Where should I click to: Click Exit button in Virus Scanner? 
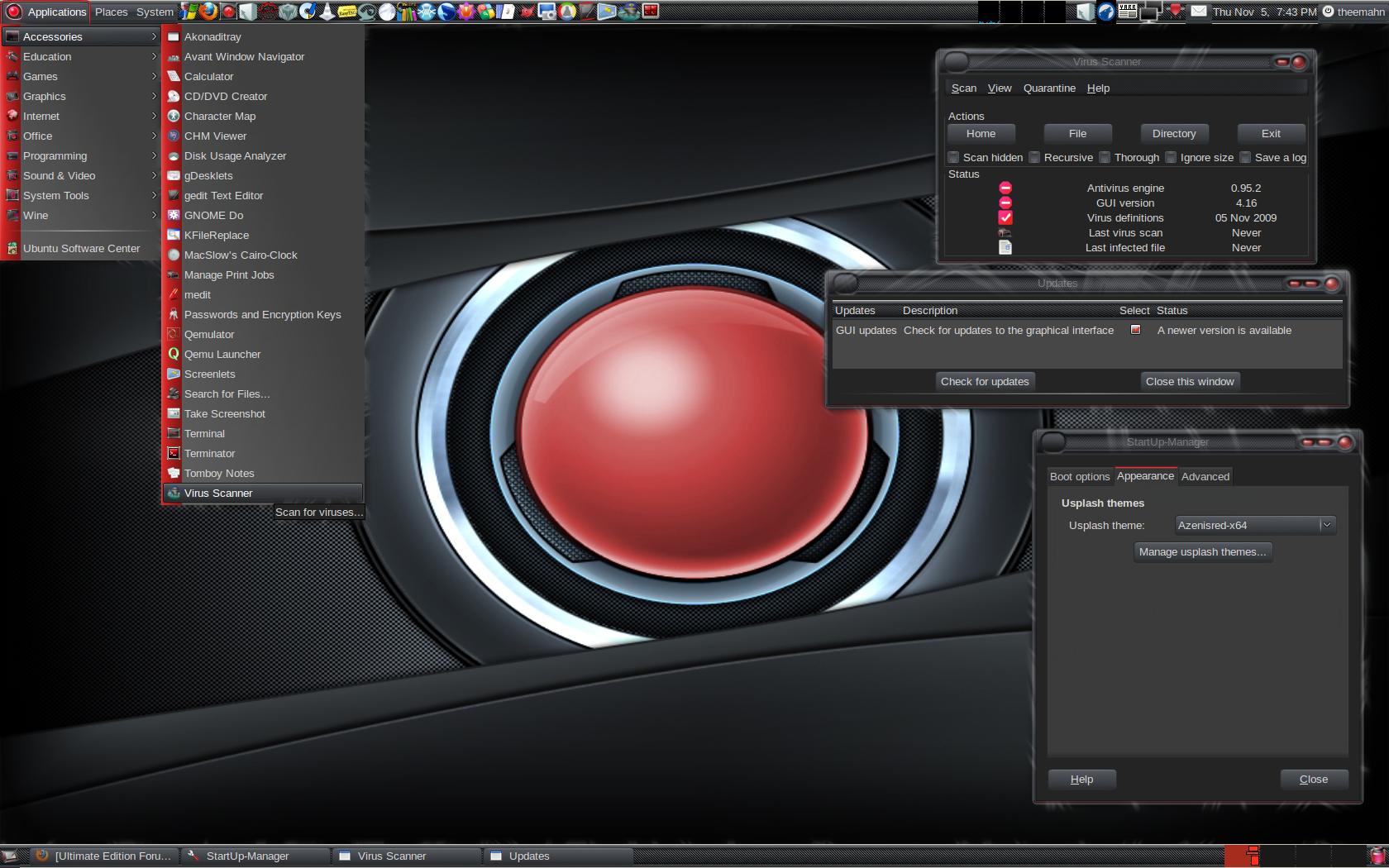tap(1271, 134)
